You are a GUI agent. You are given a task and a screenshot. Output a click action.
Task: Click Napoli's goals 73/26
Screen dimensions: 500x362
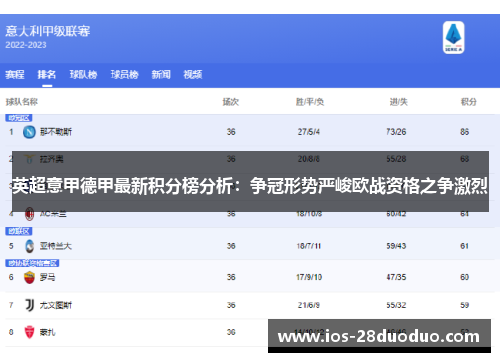[x=396, y=132]
